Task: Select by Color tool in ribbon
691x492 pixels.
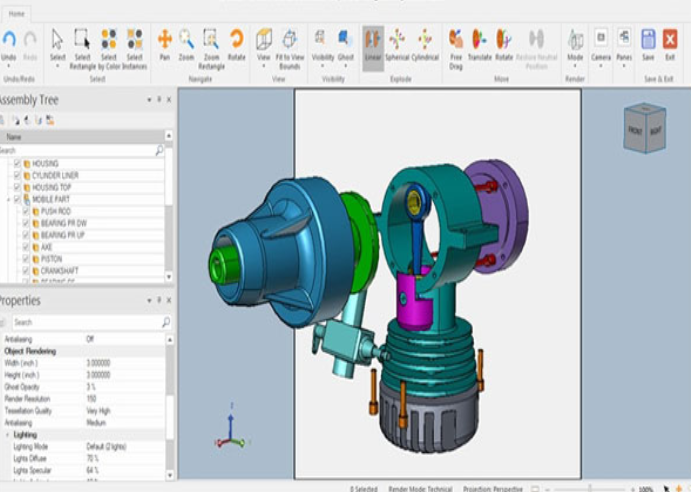Action: click(109, 42)
